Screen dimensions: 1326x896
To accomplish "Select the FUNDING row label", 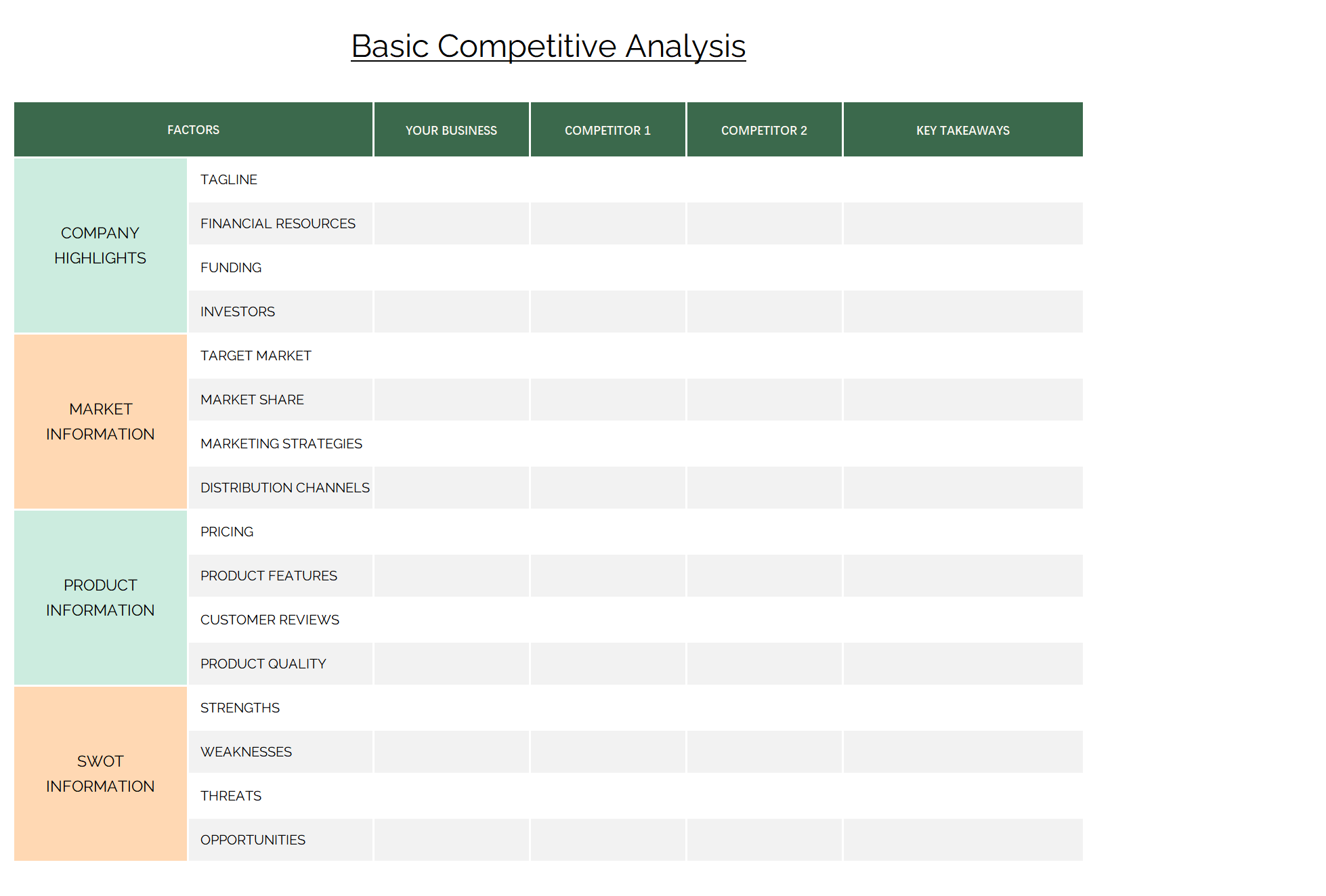I will click(x=231, y=268).
